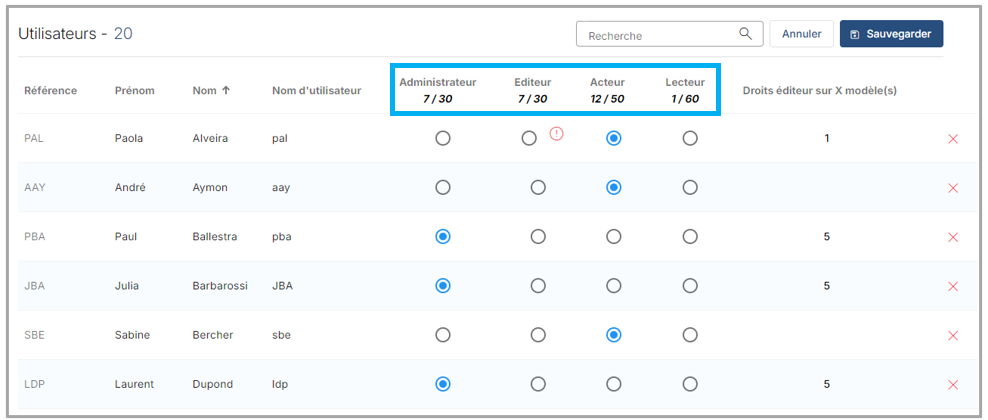The height and width of the screenshot is (420, 988).
Task: Delete Paul Ballestra with red X icon
Action: coord(952,237)
